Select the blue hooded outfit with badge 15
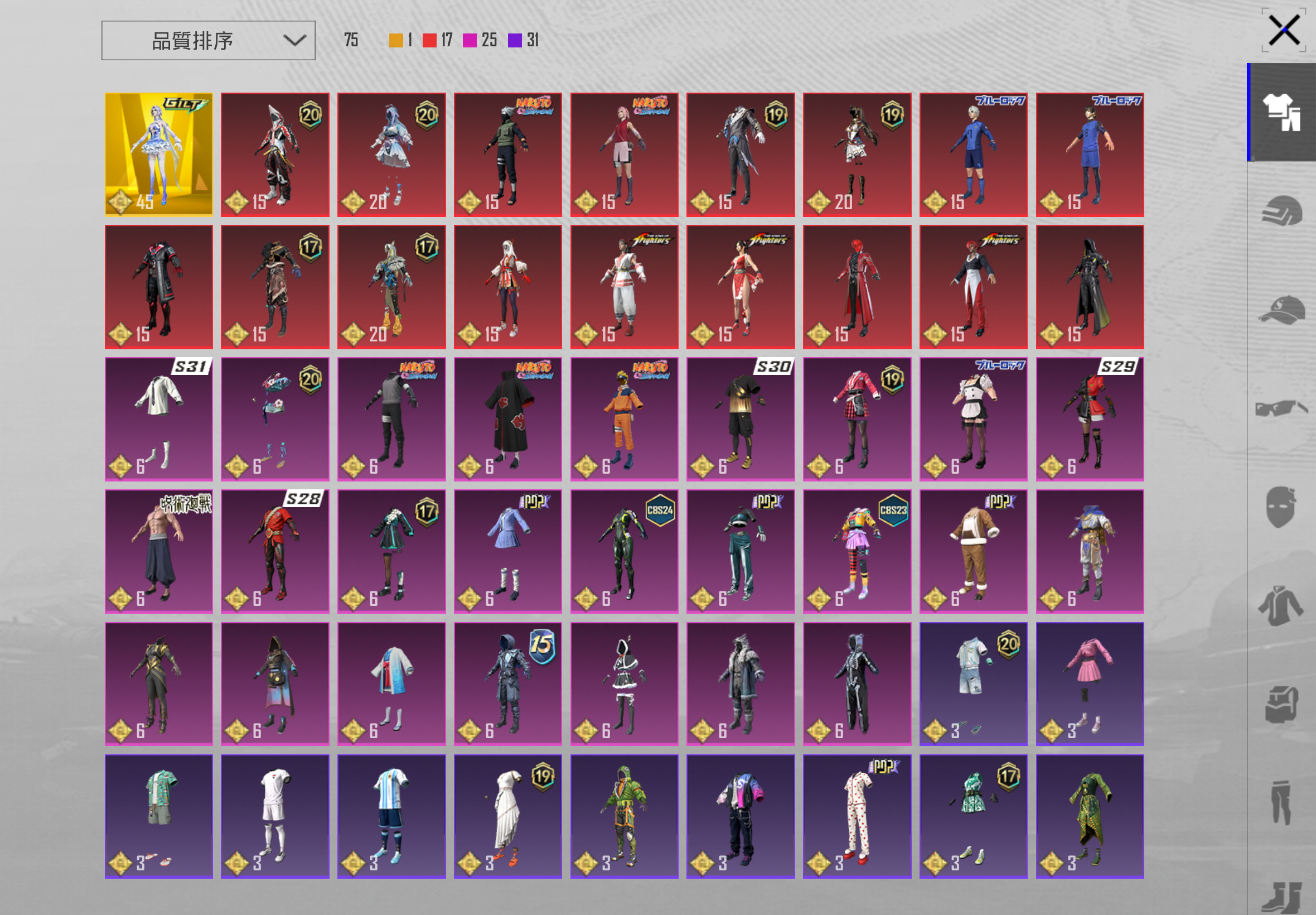1316x915 pixels. [x=507, y=684]
